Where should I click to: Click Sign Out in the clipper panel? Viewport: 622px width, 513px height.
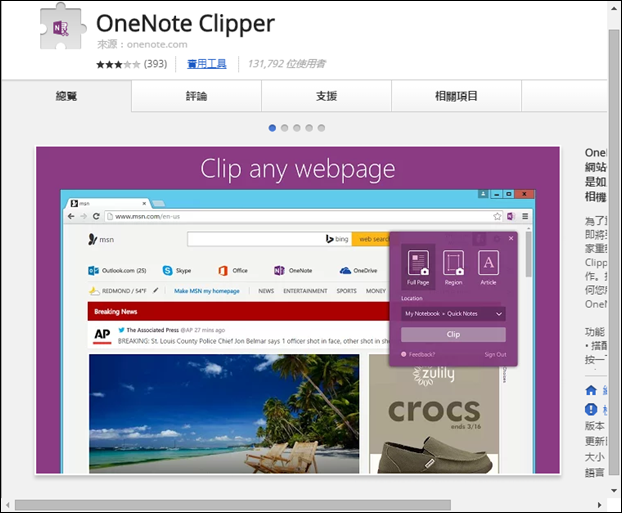(495, 354)
